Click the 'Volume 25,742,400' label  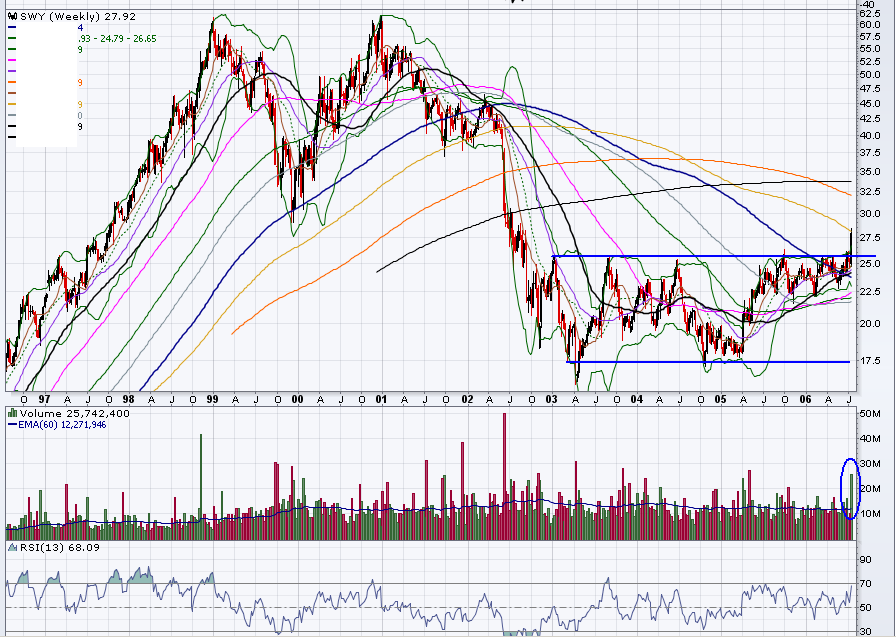coord(74,413)
